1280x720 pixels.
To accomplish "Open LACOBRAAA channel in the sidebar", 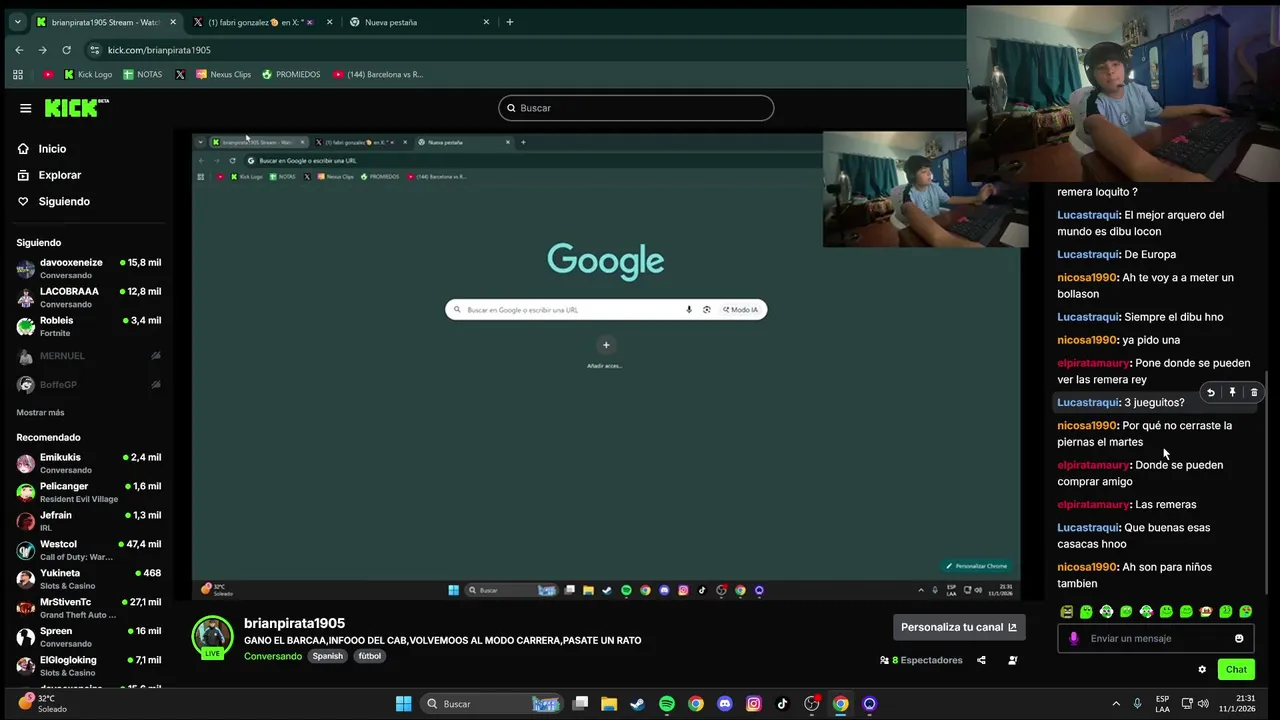I will pos(88,297).
